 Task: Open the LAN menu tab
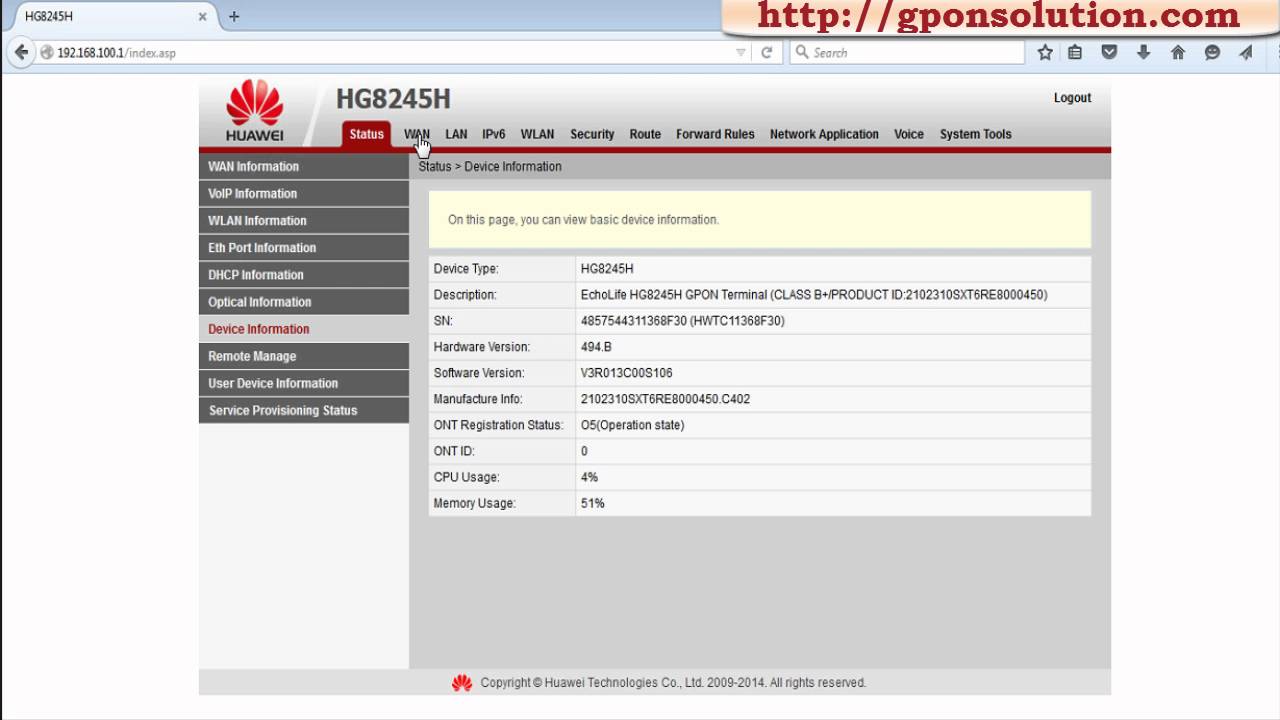(x=456, y=134)
